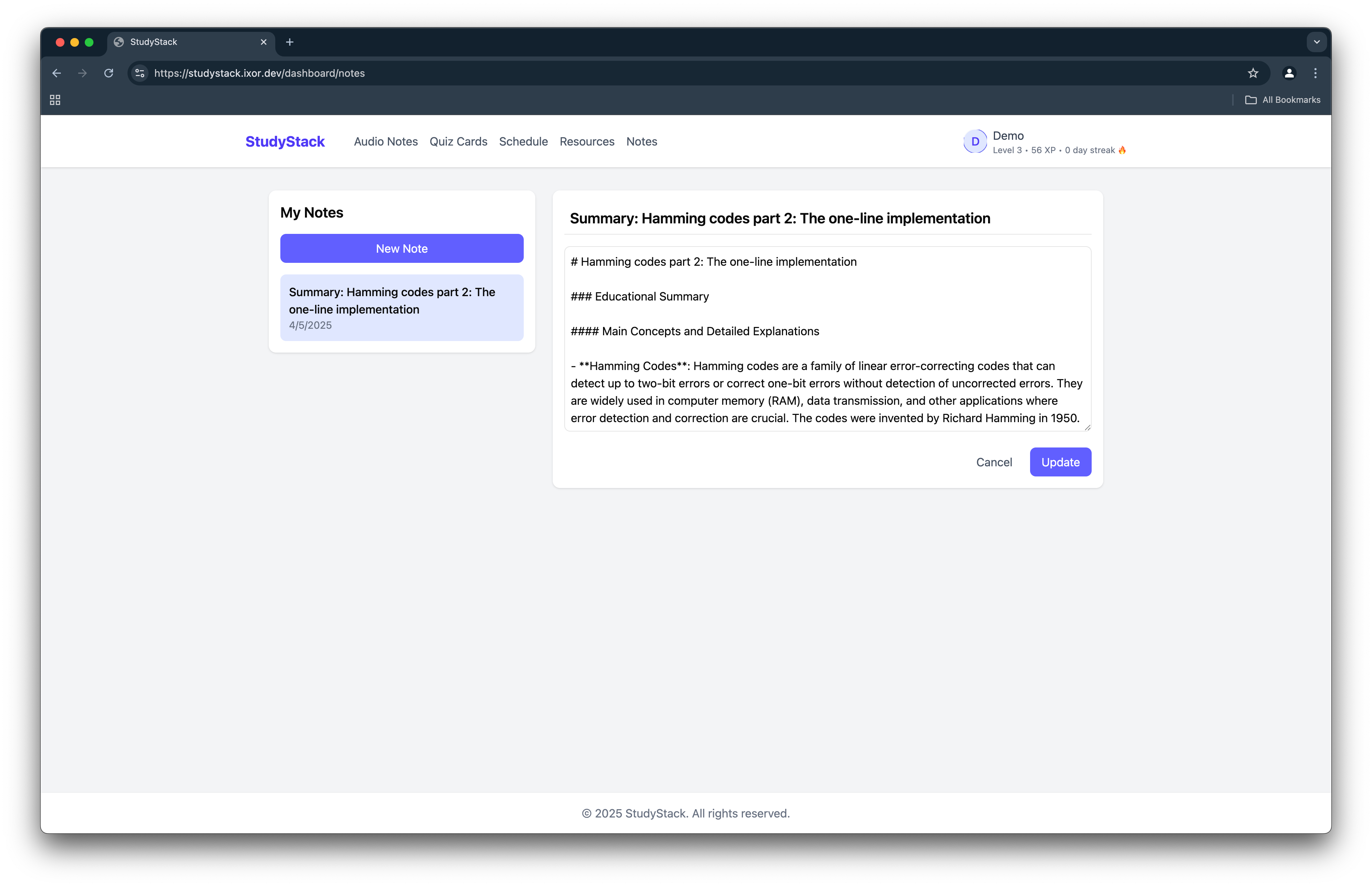Navigate to Schedule
Viewport: 1372px width, 887px height.
point(523,142)
